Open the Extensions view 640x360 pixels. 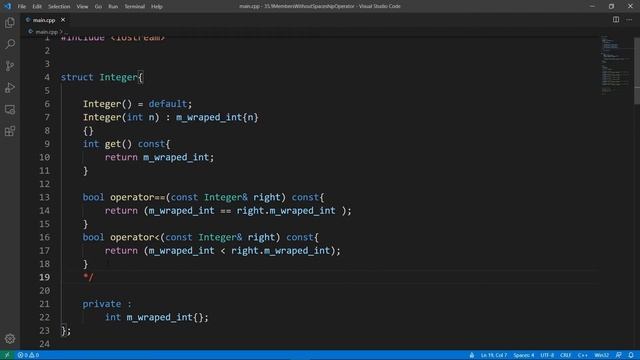pyautogui.click(x=10, y=131)
